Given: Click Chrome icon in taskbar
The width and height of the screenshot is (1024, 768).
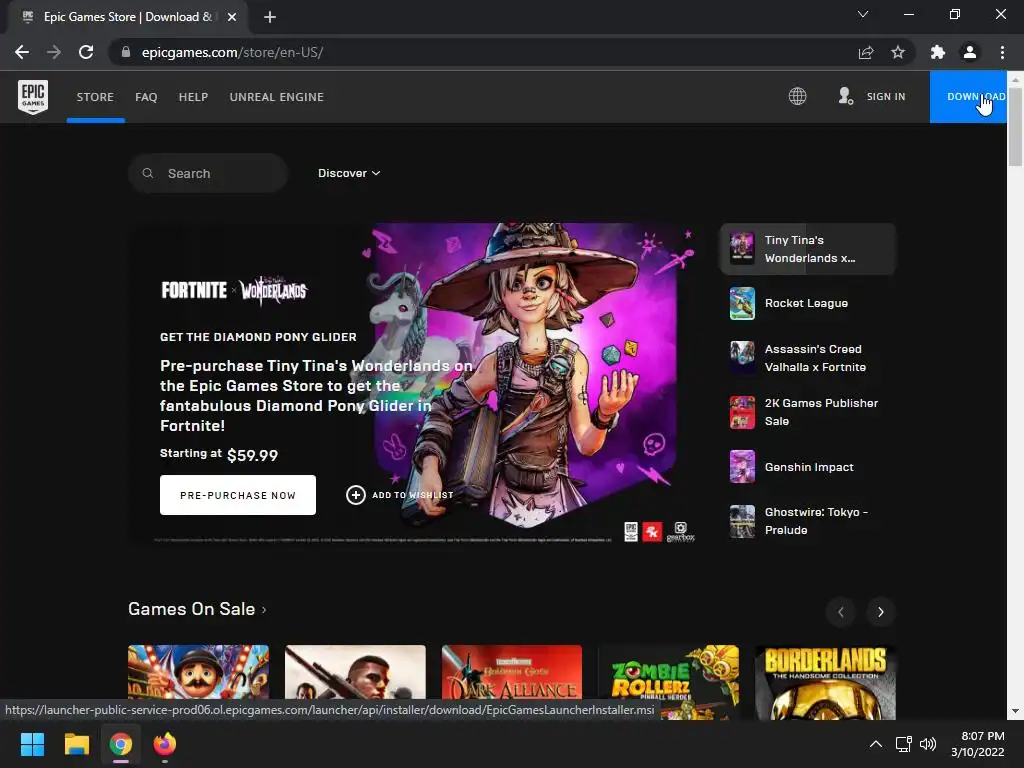Looking at the screenshot, I should [x=121, y=744].
